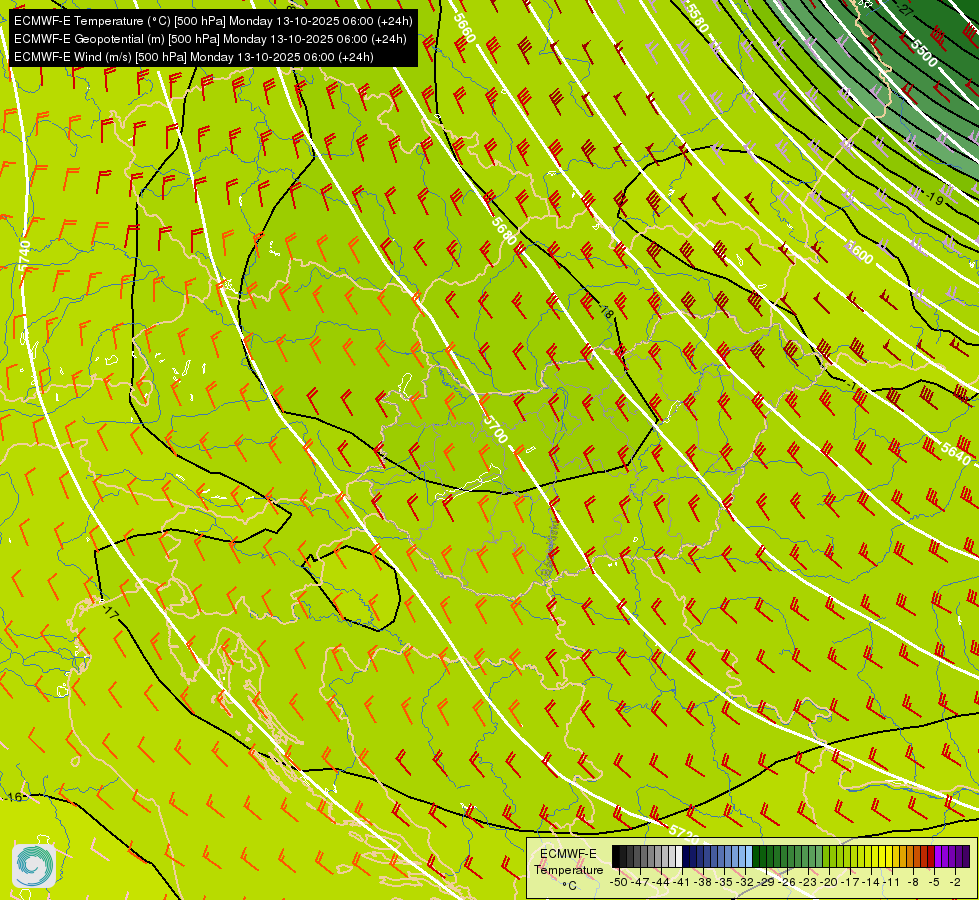This screenshot has height=900, width=979.
Task: Click the ECMWF-E Temperature °C legend title
Action: (x=568, y=869)
